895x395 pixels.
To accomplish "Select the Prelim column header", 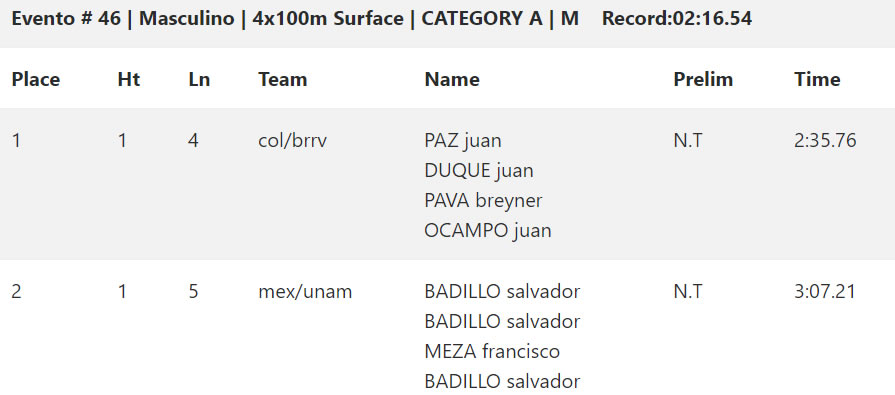I will pyautogui.click(x=703, y=79).
